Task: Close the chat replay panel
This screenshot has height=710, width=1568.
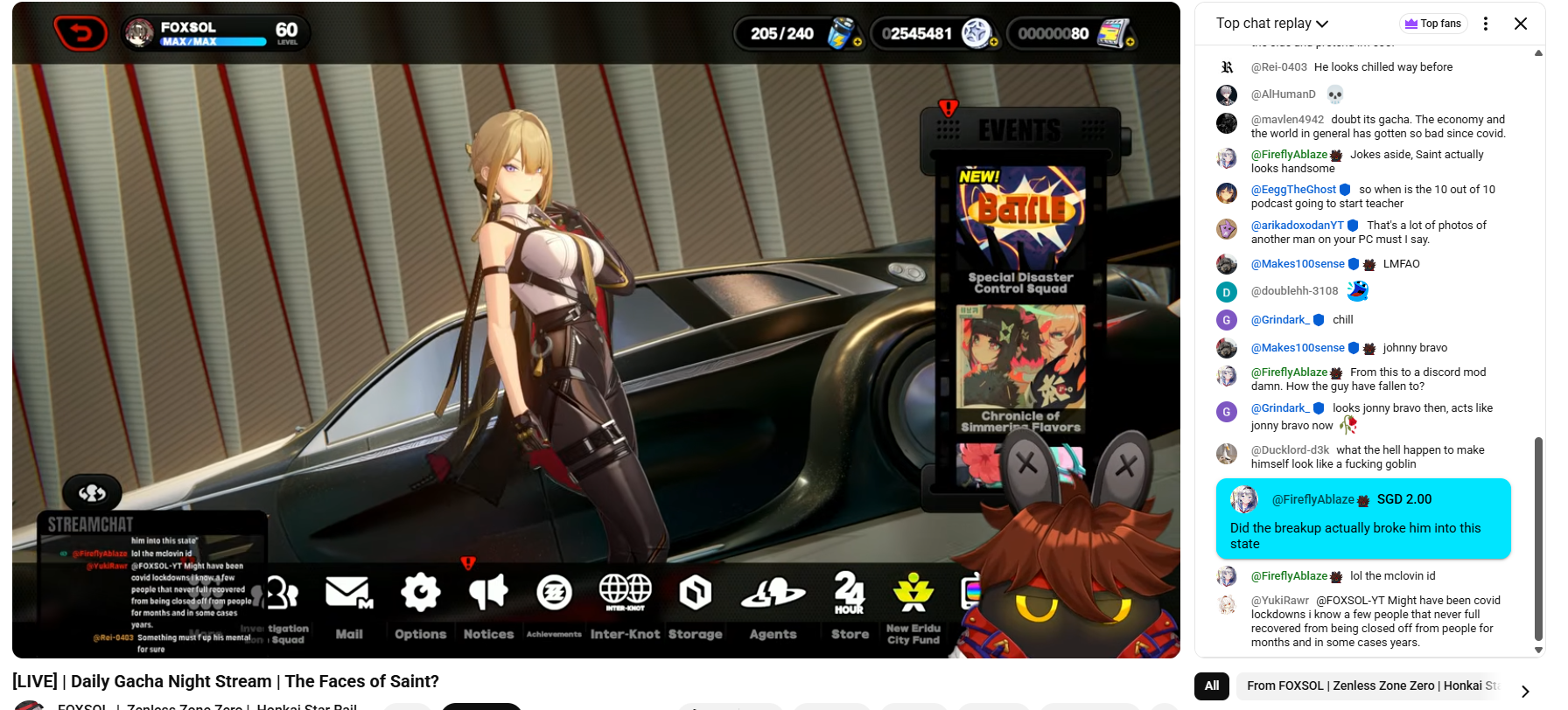Action: pos(1521,24)
